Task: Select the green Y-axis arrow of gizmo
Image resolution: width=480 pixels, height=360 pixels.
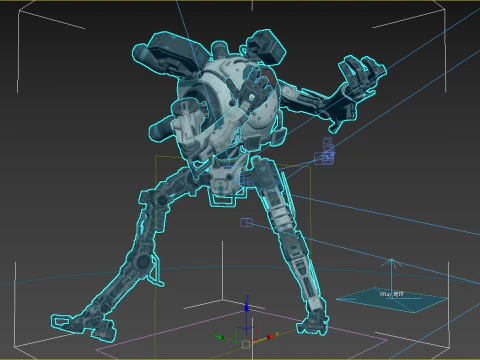Action: (219, 336)
